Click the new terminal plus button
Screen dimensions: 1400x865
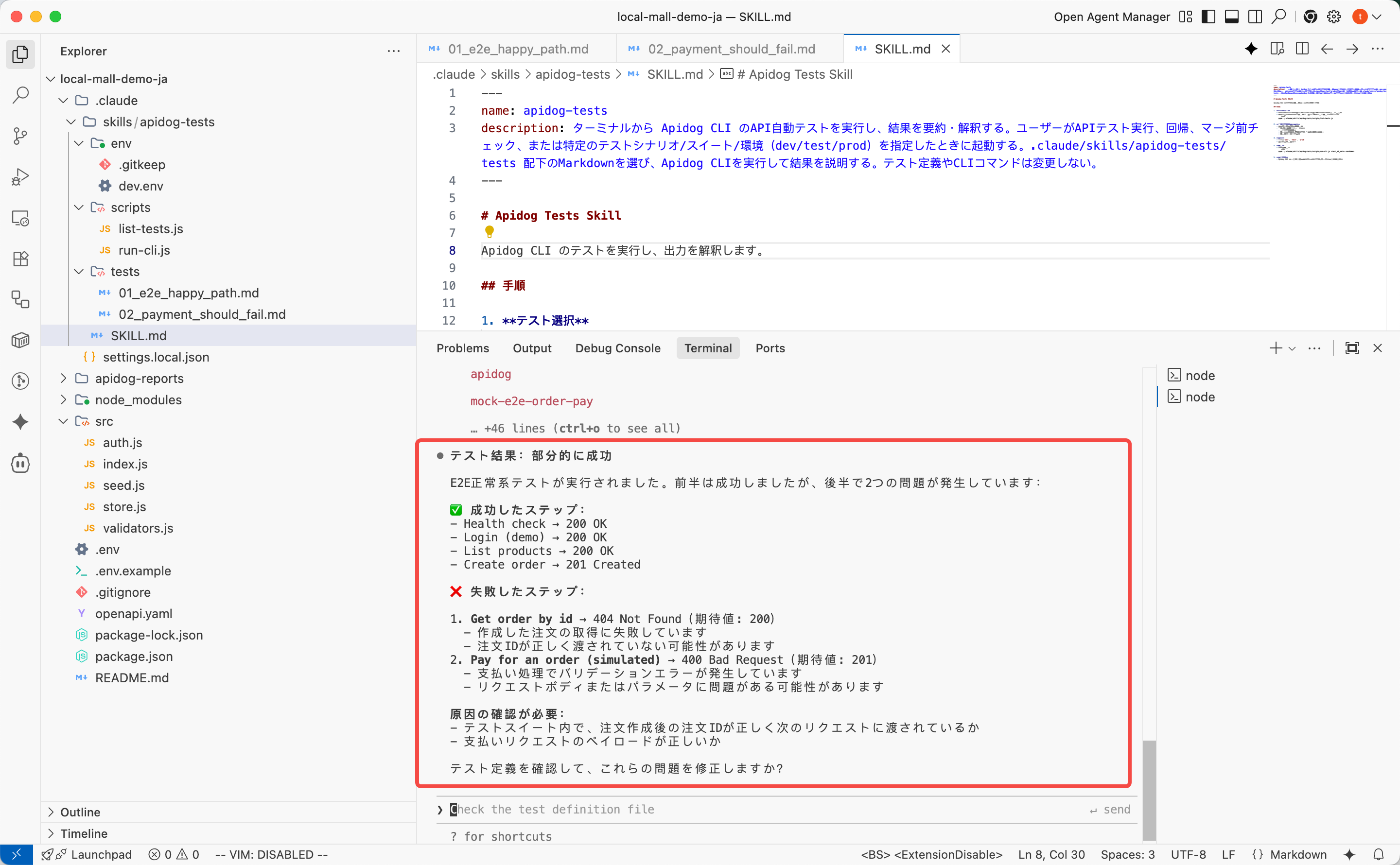click(x=1275, y=348)
